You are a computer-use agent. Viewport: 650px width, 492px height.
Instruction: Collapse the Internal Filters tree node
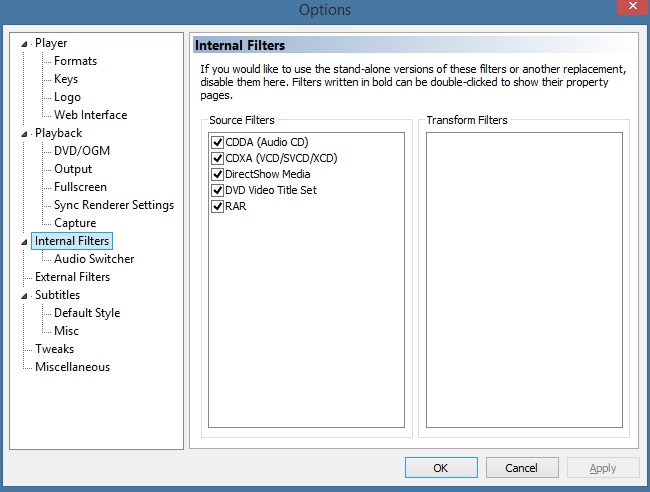click(24, 242)
